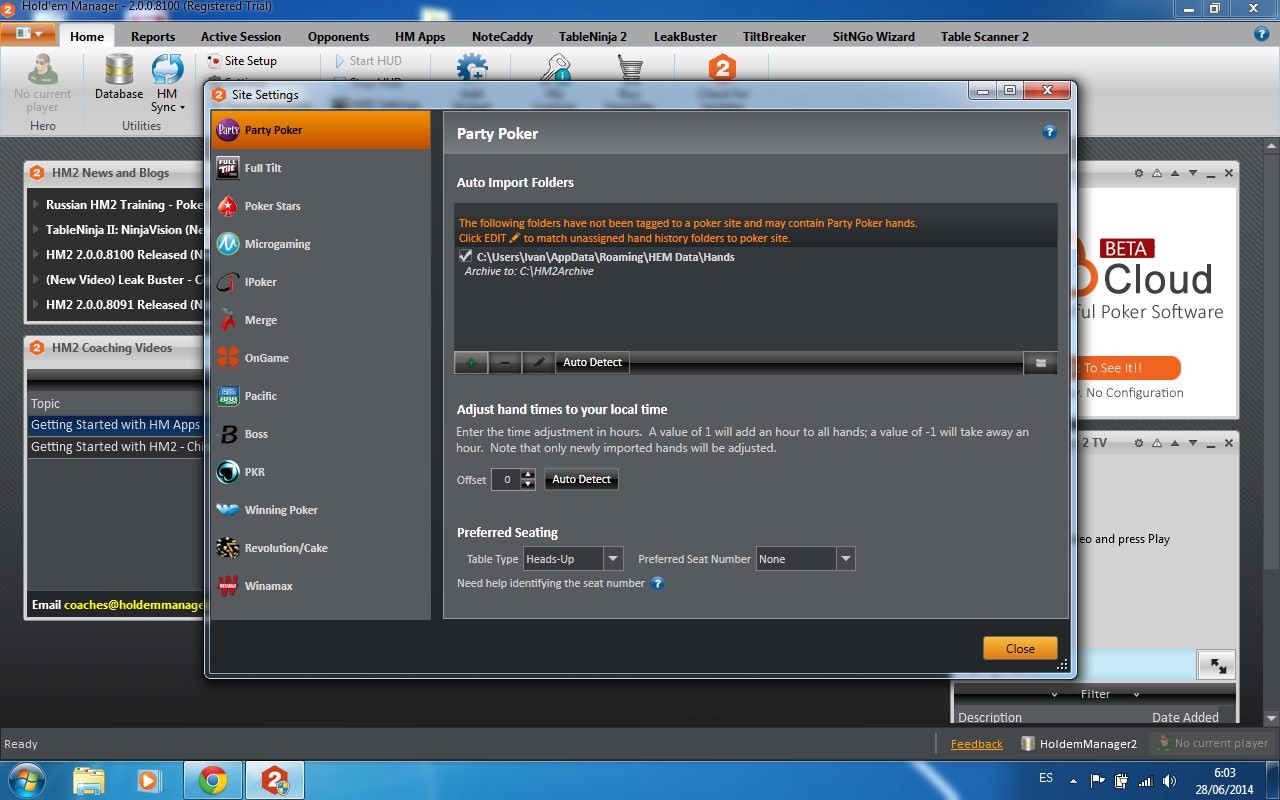Increase Offset value with up arrow

pos(528,474)
